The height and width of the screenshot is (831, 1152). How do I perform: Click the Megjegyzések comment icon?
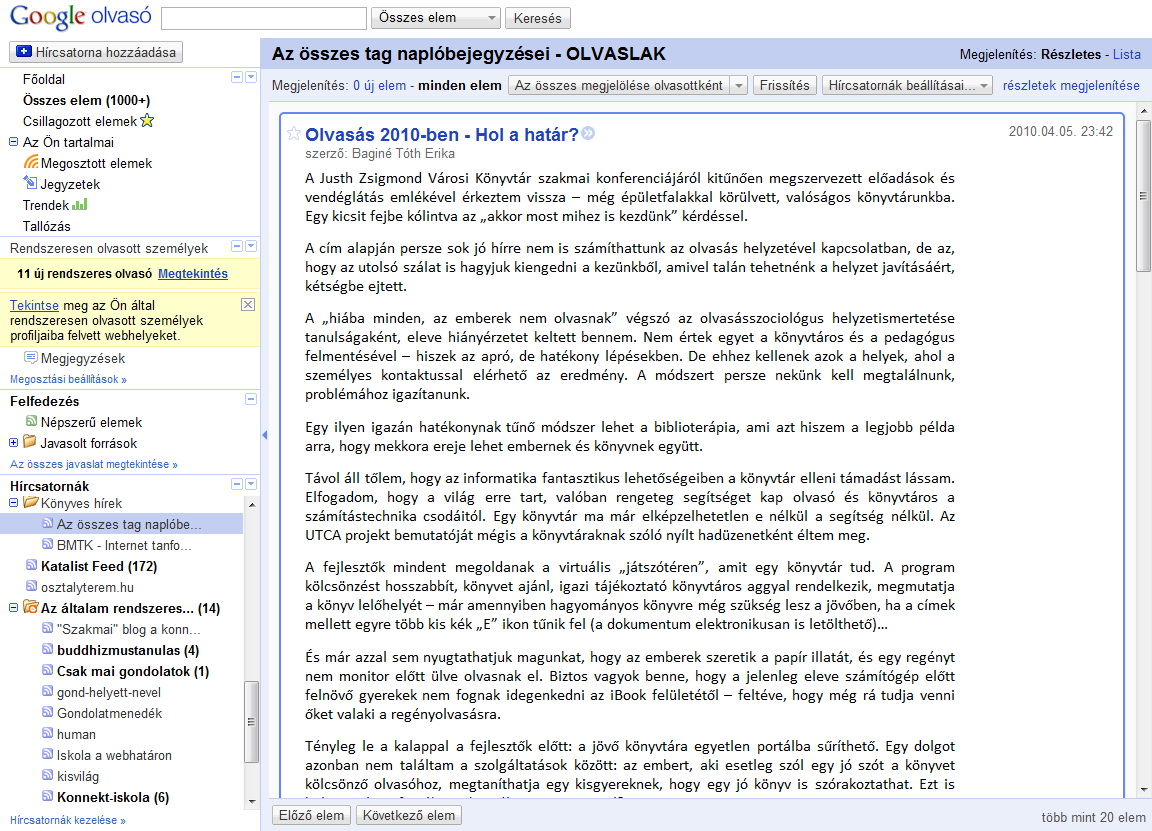point(31,358)
